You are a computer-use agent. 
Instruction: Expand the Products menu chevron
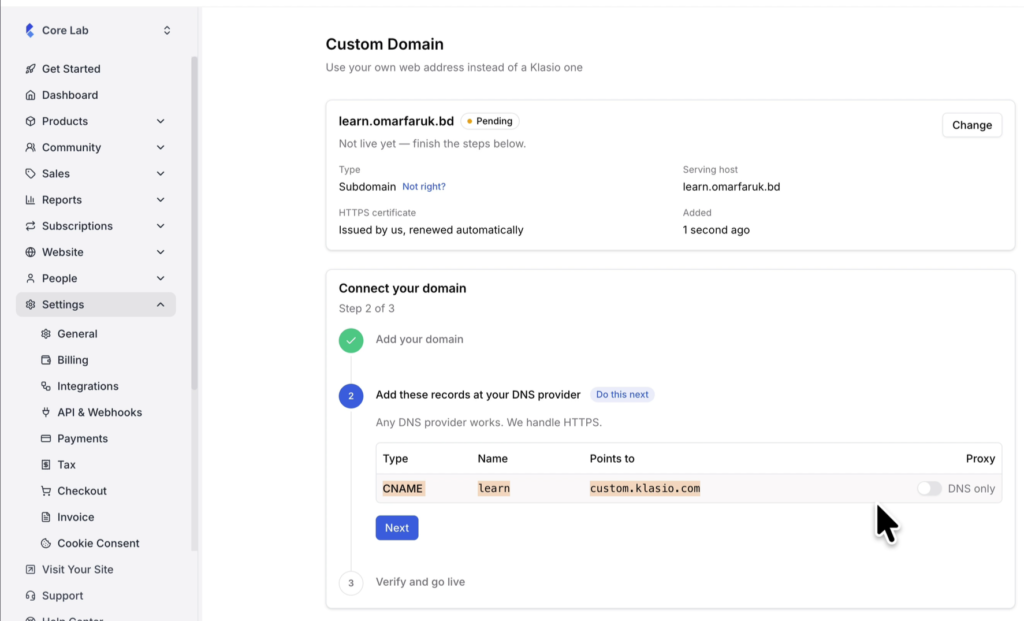click(x=161, y=121)
